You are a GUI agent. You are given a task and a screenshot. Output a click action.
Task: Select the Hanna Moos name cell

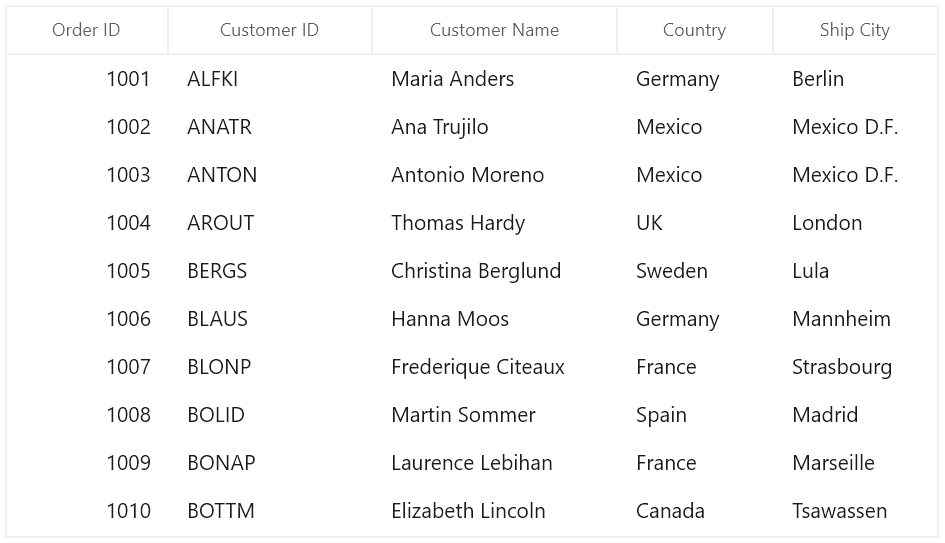pyautogui.click(x=494, y=319)
